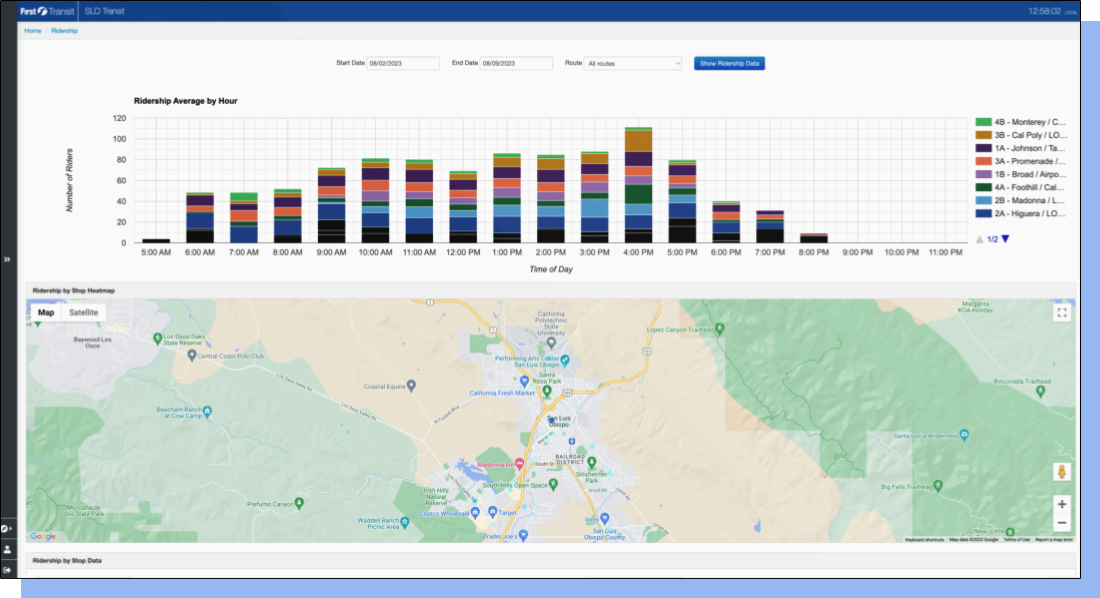Viewport: 1100px width, 598px height.
Task: Switch heatmap to Map view tab
Action: pos(46,312)
